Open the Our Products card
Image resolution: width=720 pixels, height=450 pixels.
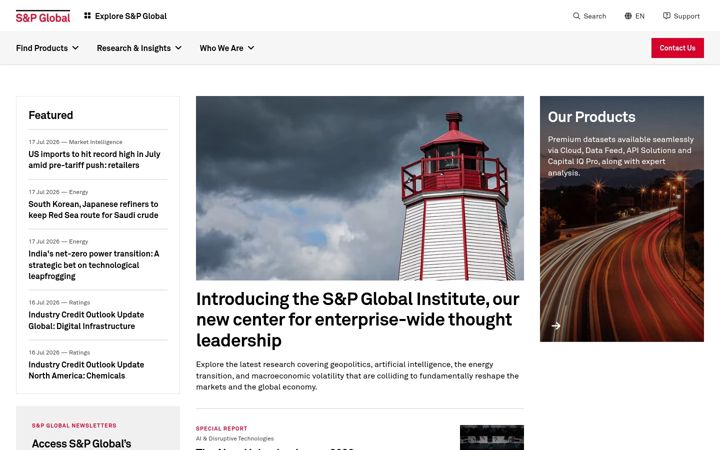point(622,219)
